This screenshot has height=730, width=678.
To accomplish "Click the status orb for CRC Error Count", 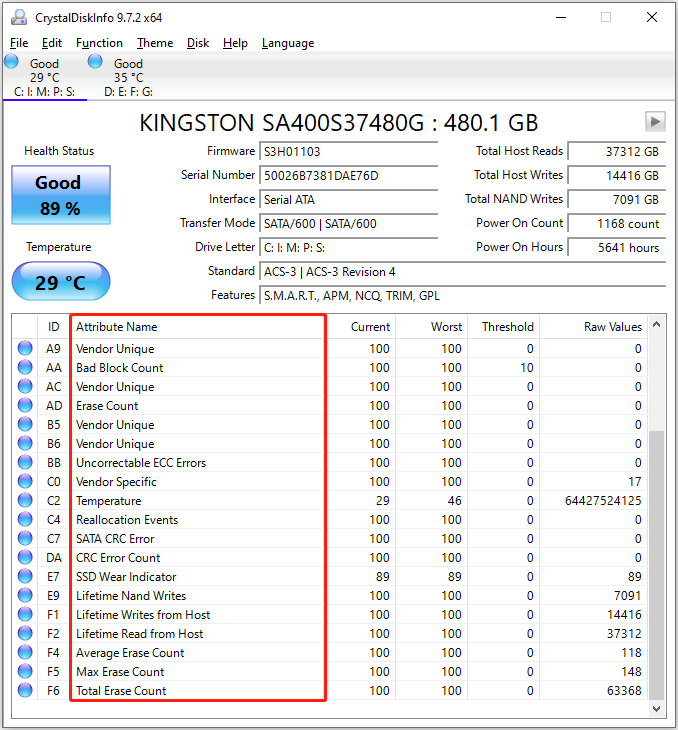I will point(25,558).
